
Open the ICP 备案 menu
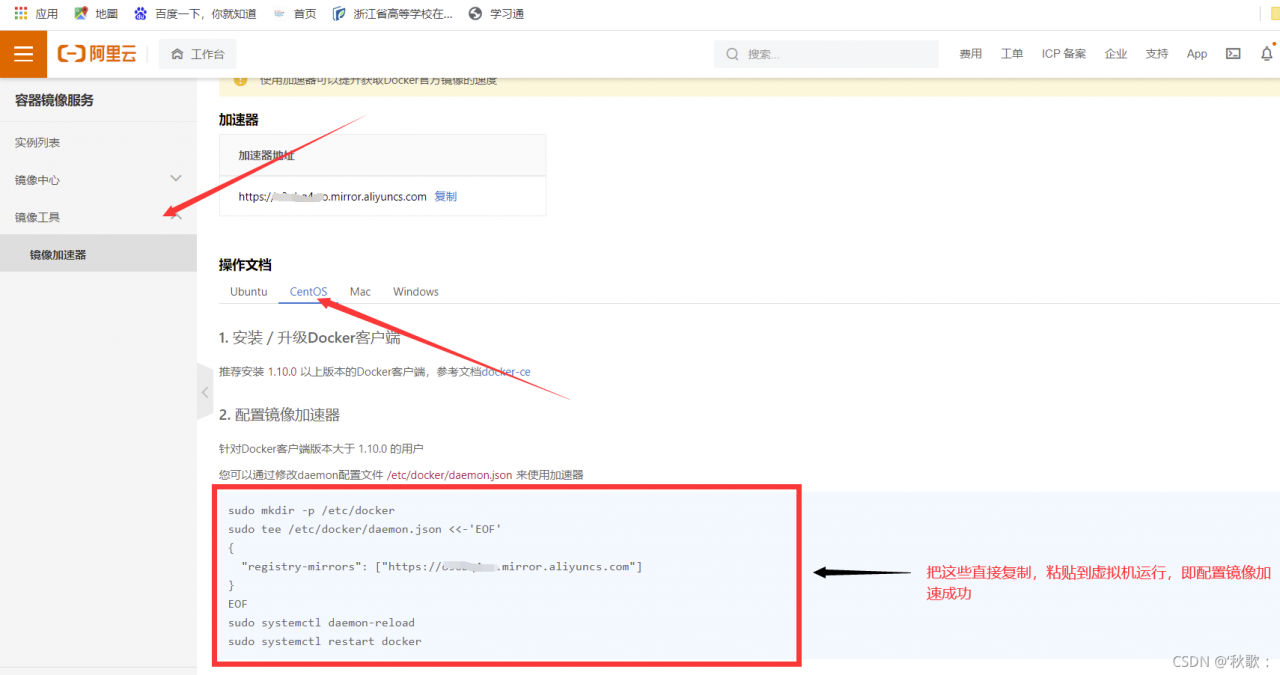coord(1064,54)
